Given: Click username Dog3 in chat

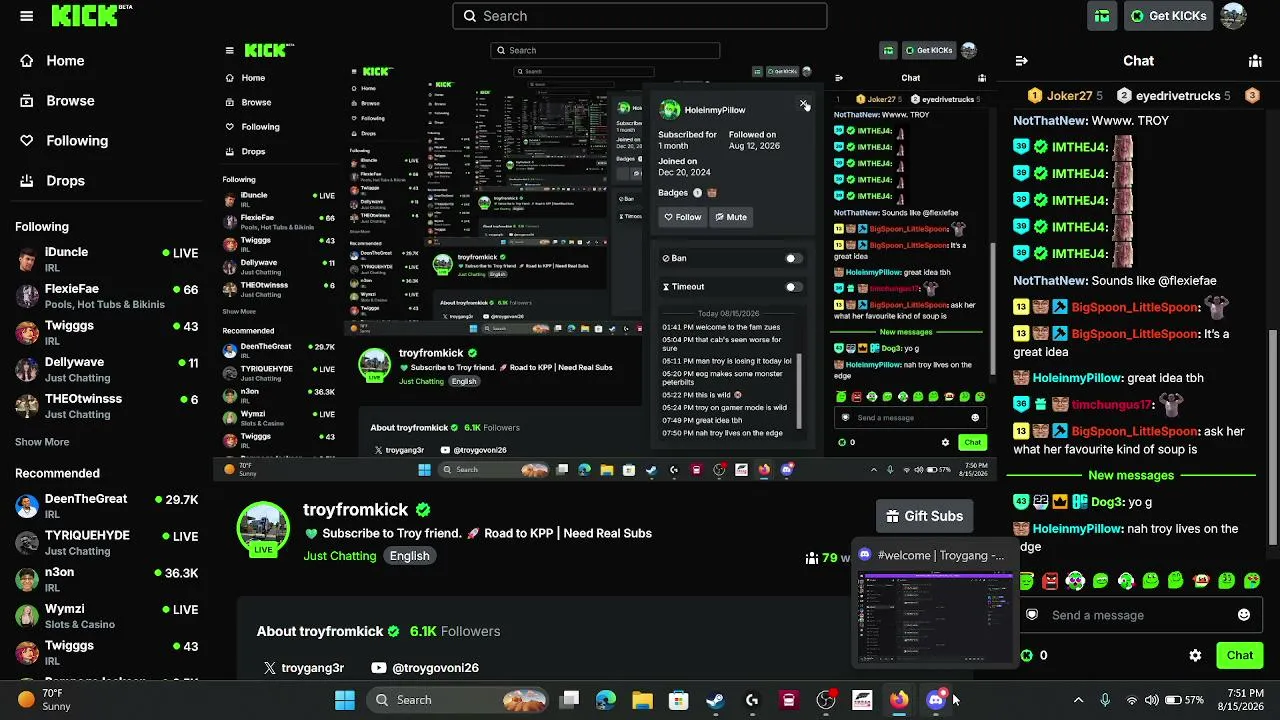Looking at the screenshot, I should [1105, 502].
